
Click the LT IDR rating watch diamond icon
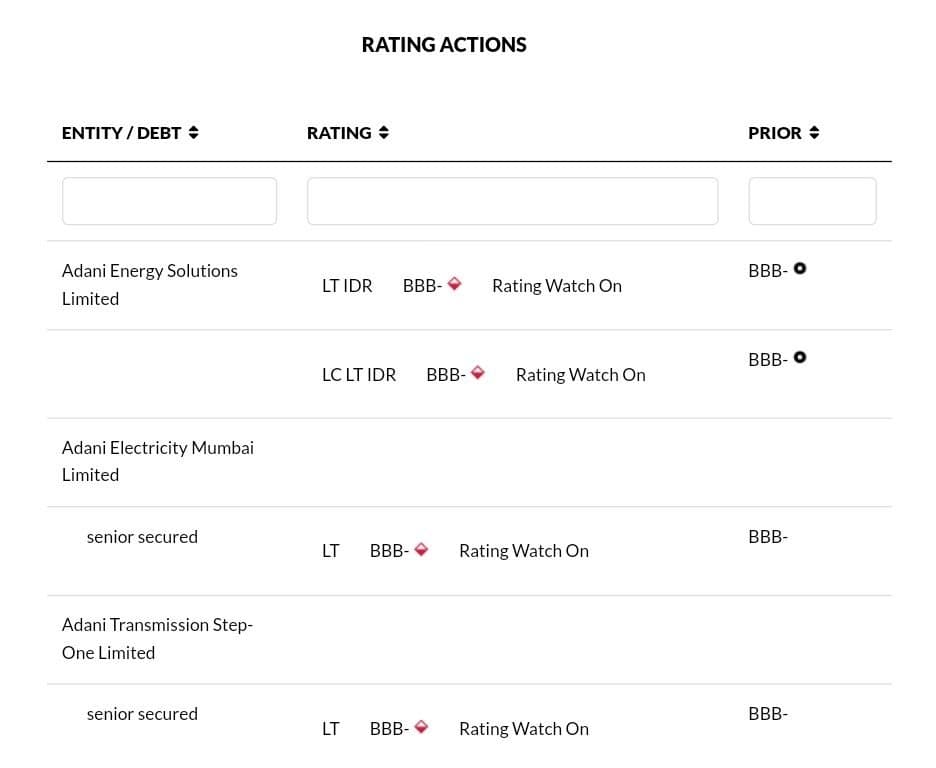[x=454, y=283]
